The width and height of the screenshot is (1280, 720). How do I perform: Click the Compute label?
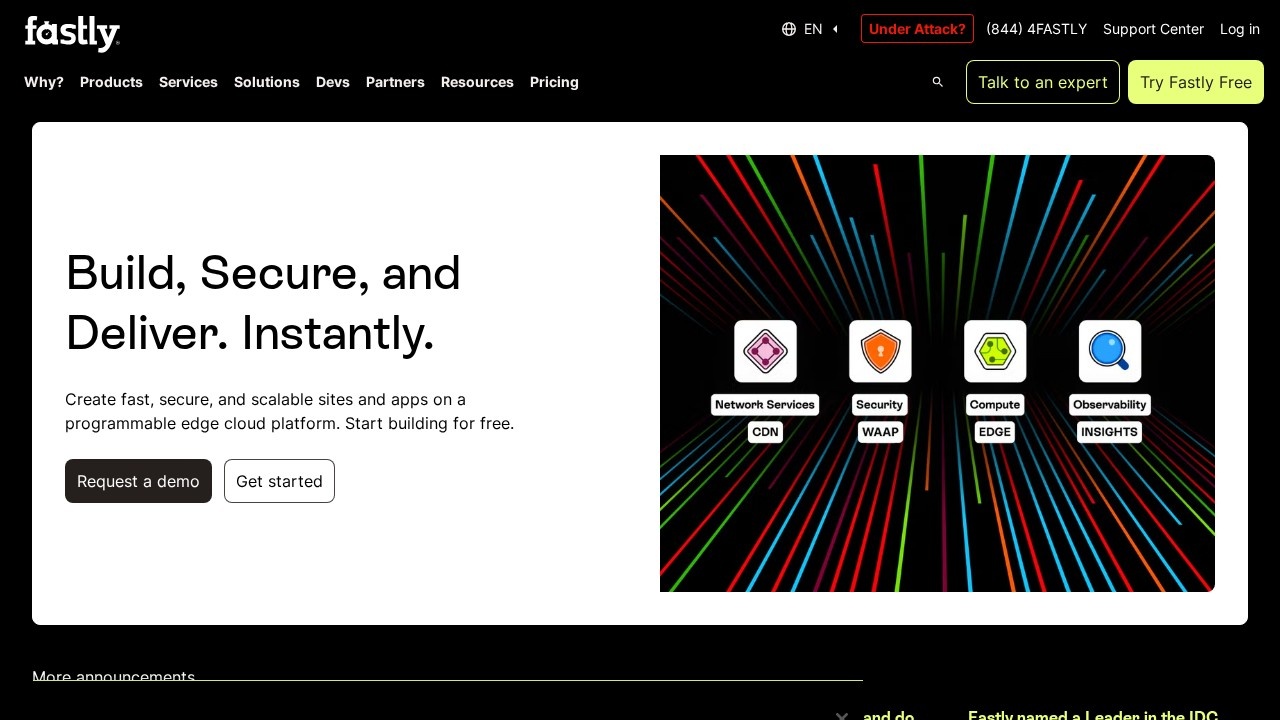[x=995, y=405]
